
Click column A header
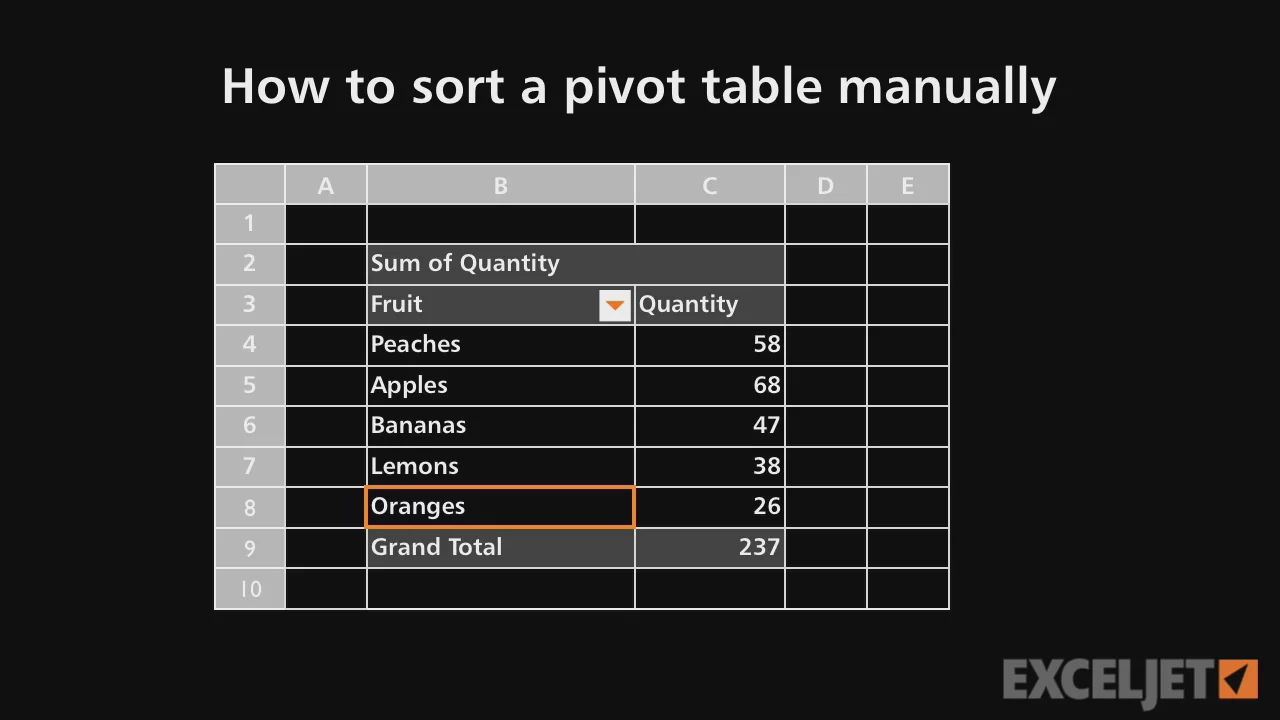[x=325, y=186]
